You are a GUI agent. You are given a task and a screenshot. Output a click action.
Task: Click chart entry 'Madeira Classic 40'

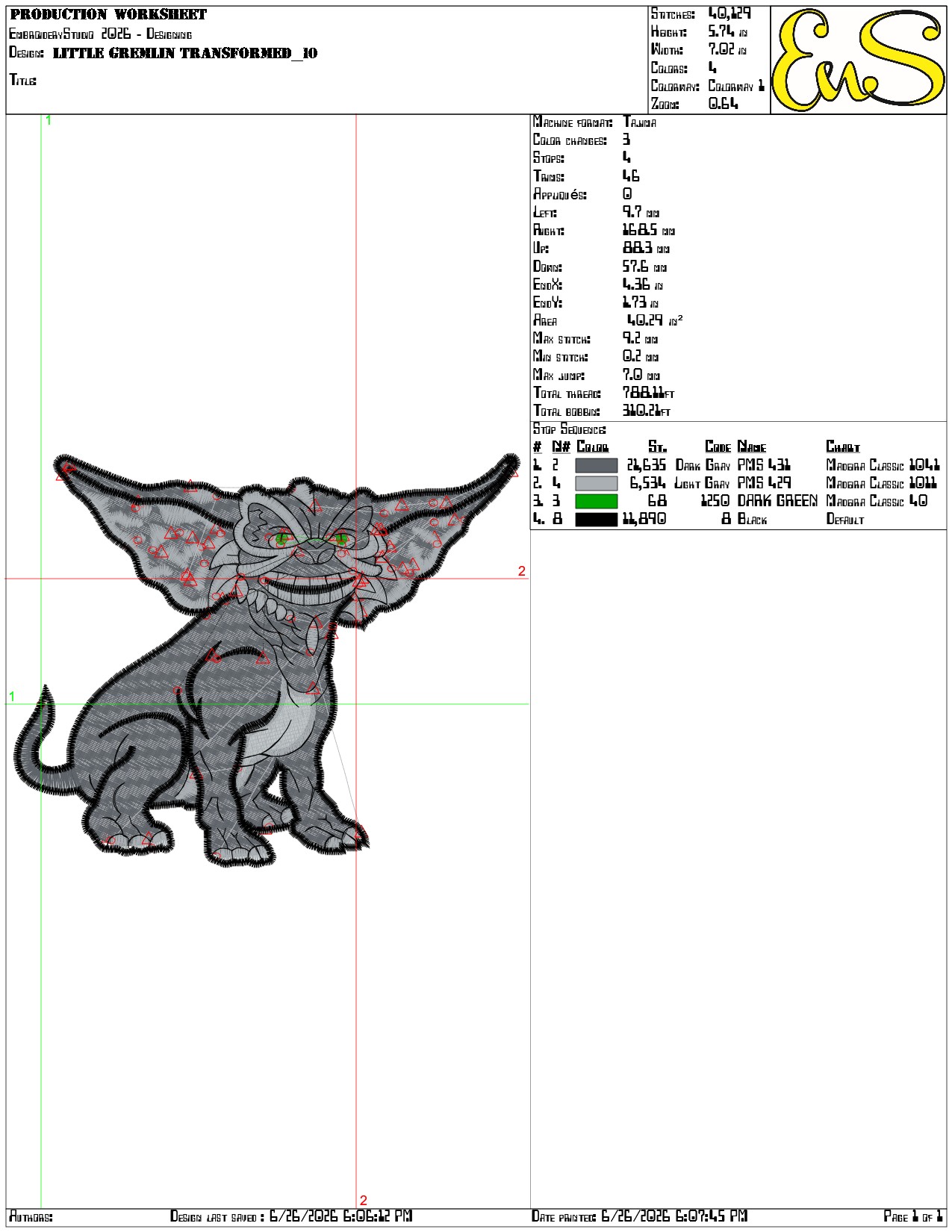point(877,501)
